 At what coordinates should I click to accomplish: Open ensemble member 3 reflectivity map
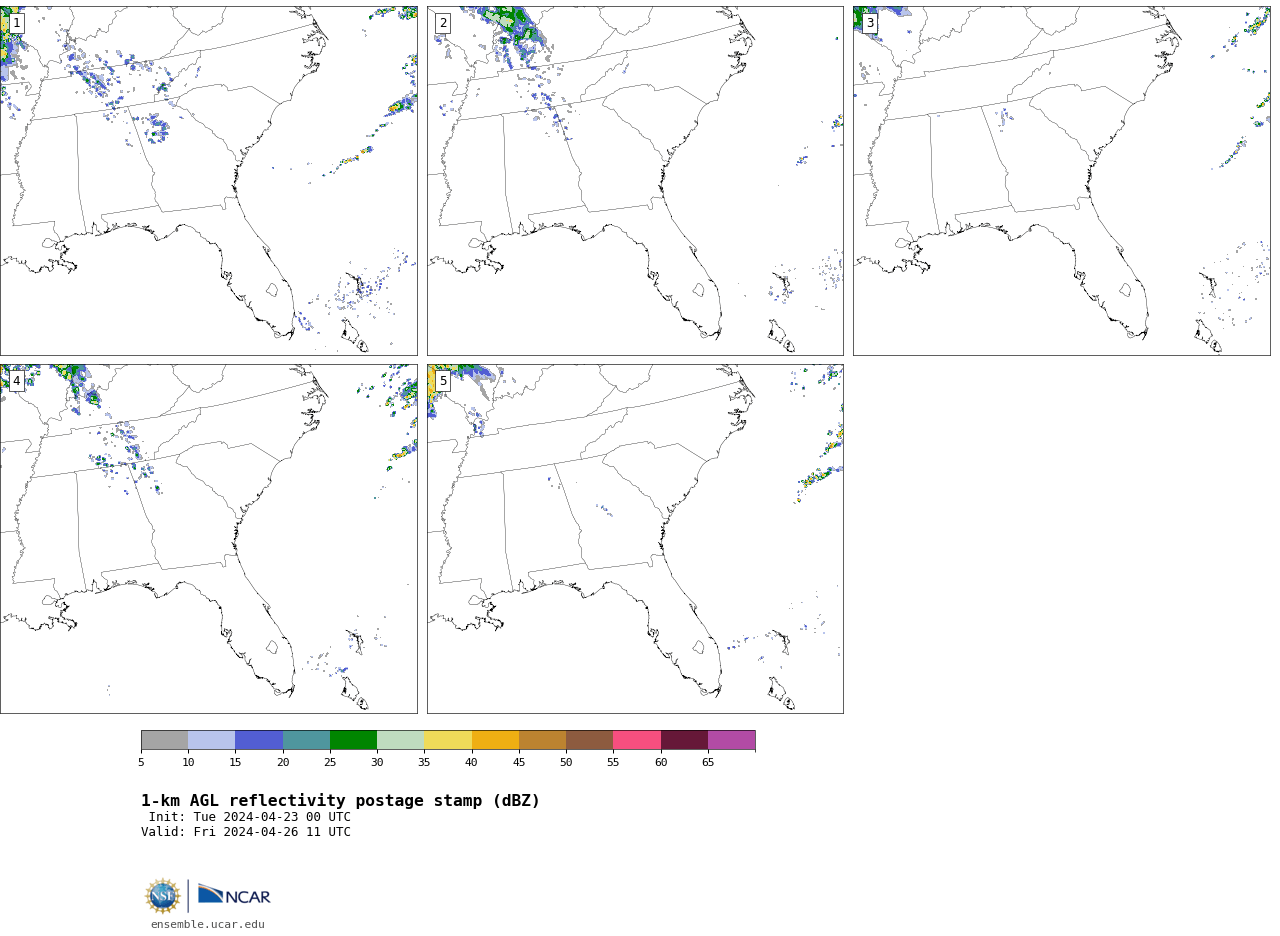coord(1061,181)
